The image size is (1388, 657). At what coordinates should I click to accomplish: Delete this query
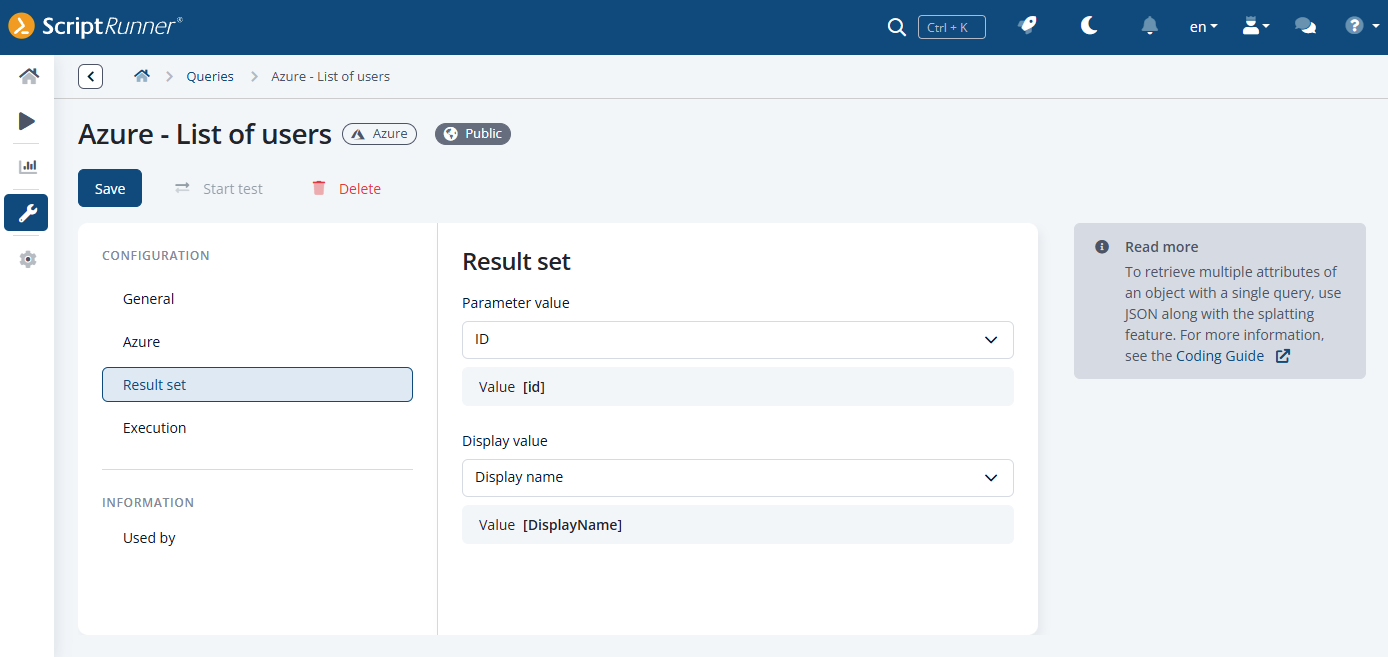346,188
